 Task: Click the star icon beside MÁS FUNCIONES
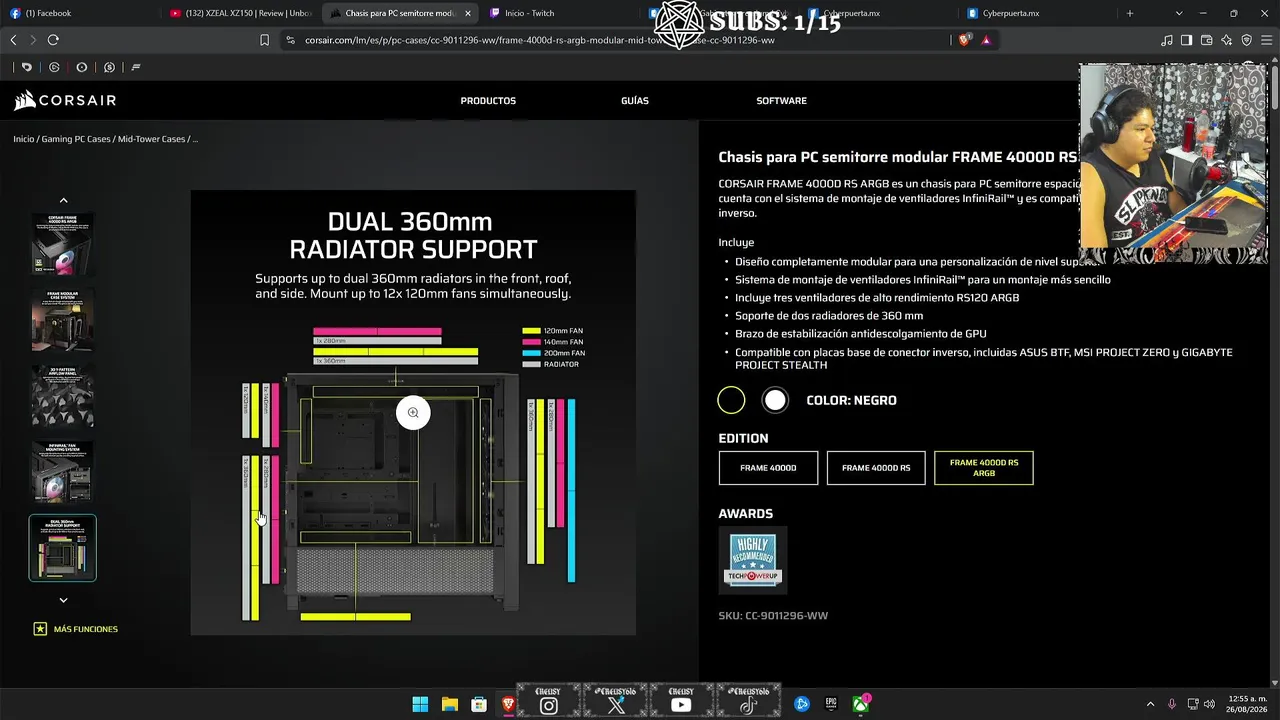[x=40, y=629]
